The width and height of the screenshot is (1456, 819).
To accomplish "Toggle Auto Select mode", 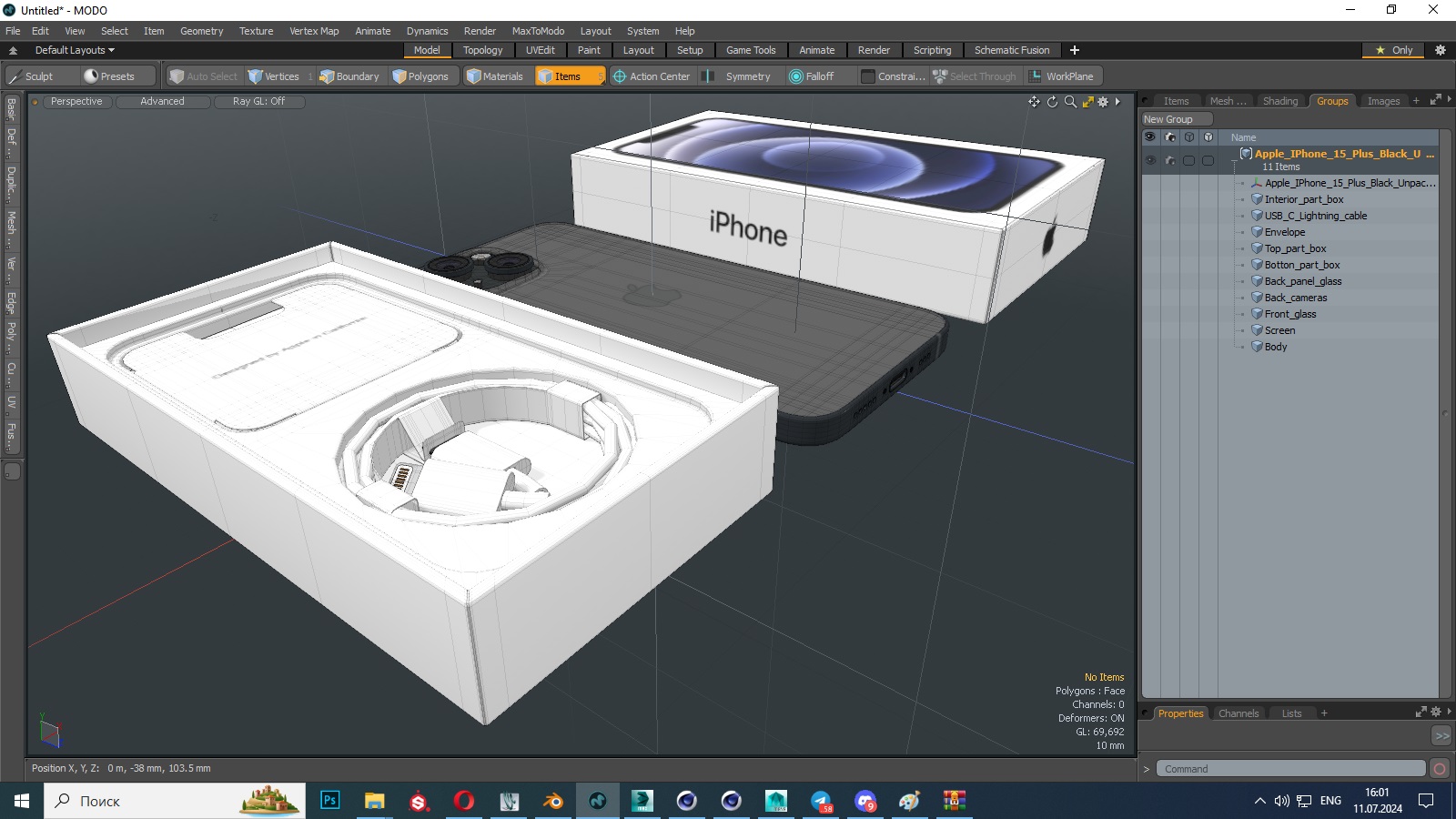I will [x=204, y=76].
